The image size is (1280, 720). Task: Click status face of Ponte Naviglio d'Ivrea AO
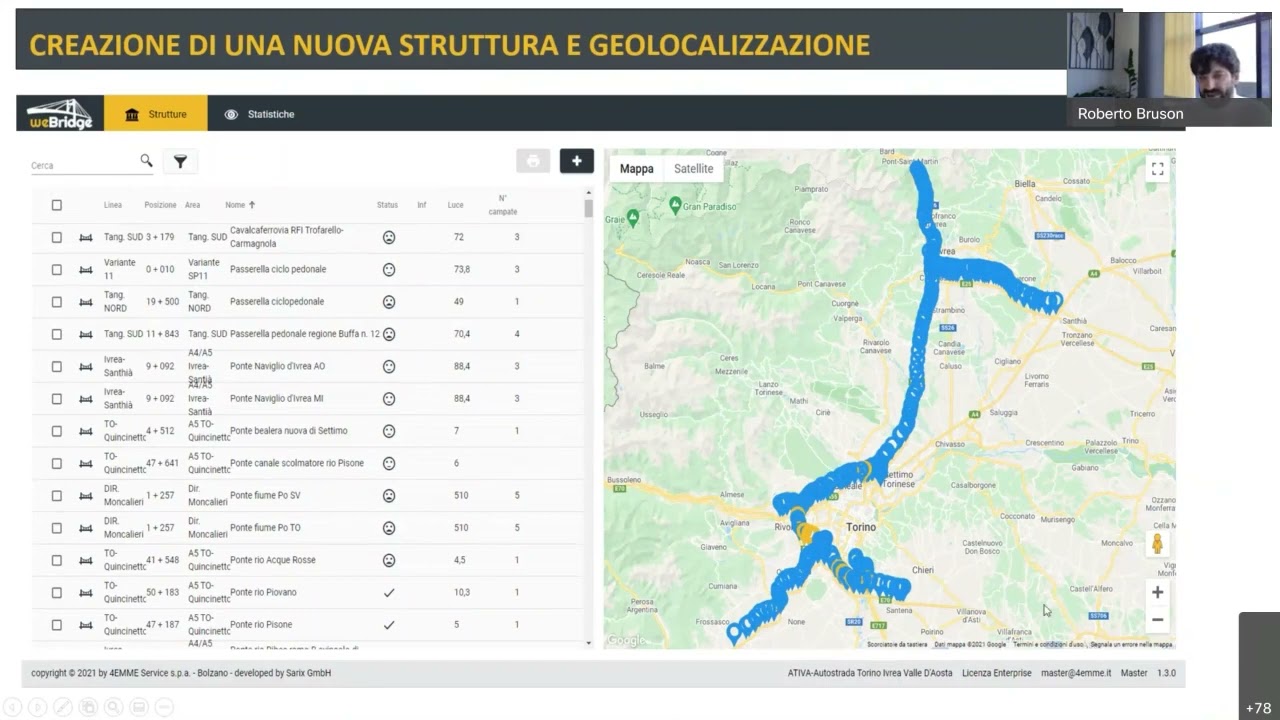(x=389, y=366)
